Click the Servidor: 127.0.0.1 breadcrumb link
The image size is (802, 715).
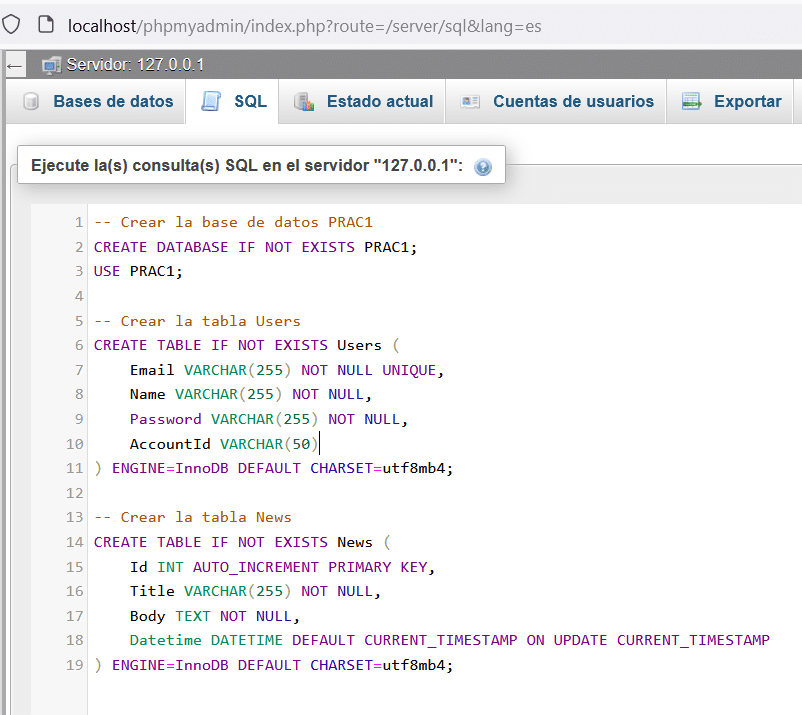coord(135,65)
